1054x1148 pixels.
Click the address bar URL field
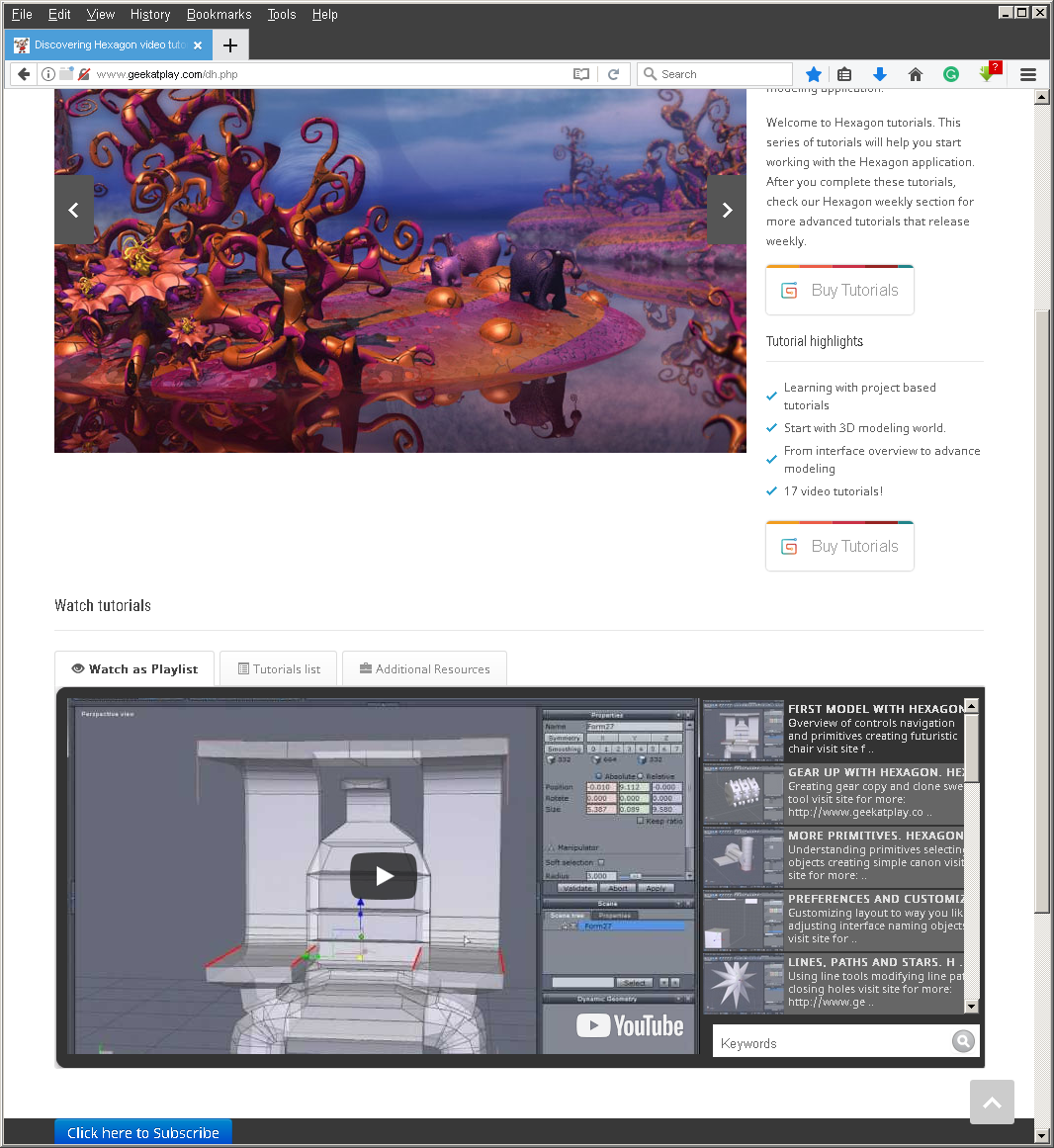pyautogui.click(x=329, y=74)
